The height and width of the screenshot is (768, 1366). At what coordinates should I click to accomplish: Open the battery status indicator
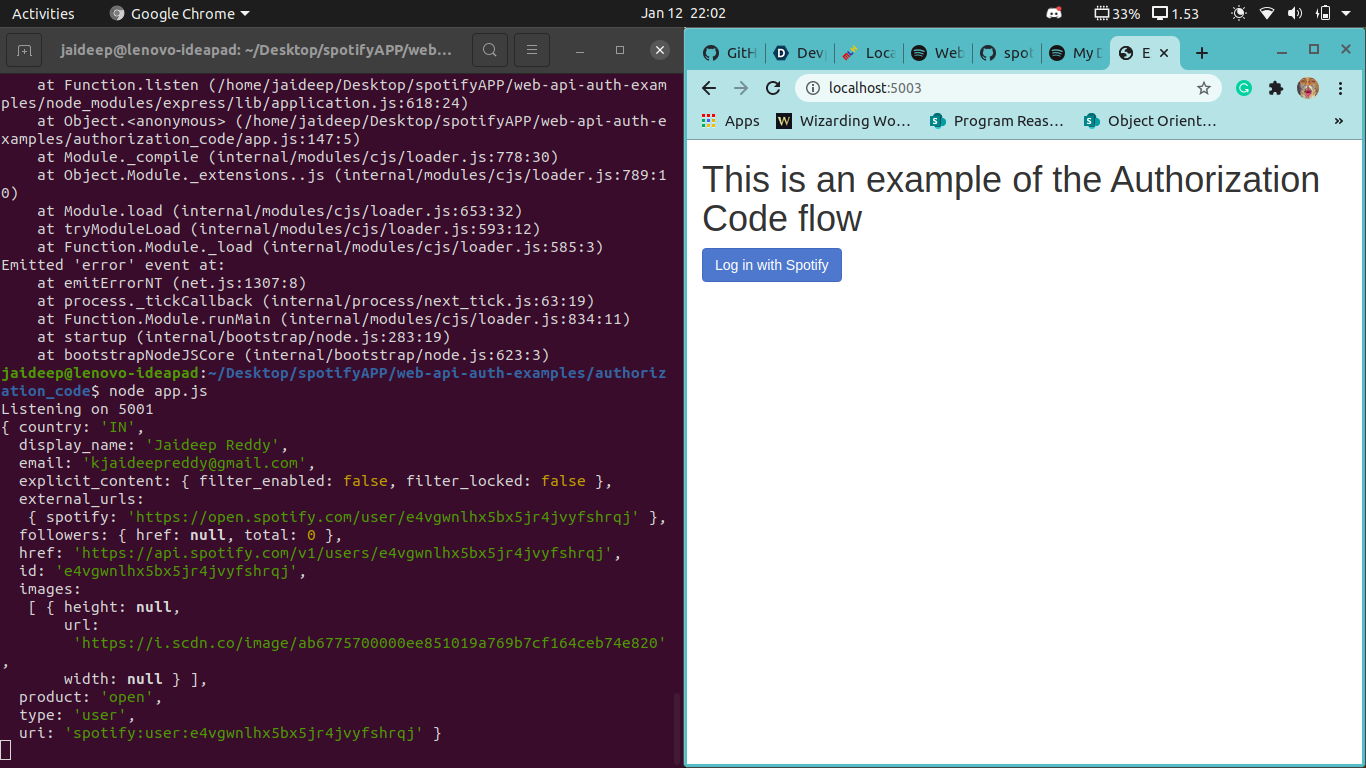pyautogui.click(x=1323, y=14)
